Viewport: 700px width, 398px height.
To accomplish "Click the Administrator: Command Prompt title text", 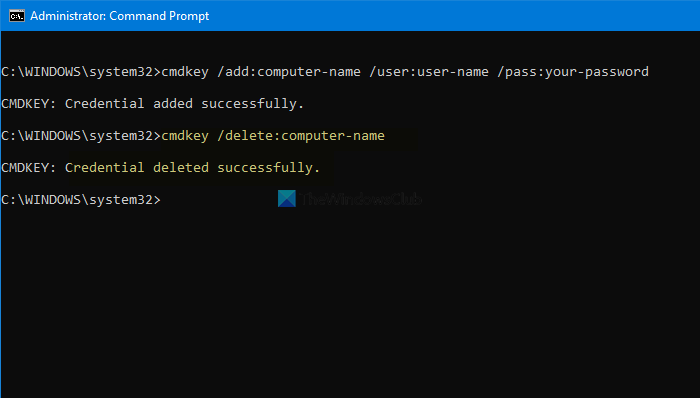I will click(120, 16).
